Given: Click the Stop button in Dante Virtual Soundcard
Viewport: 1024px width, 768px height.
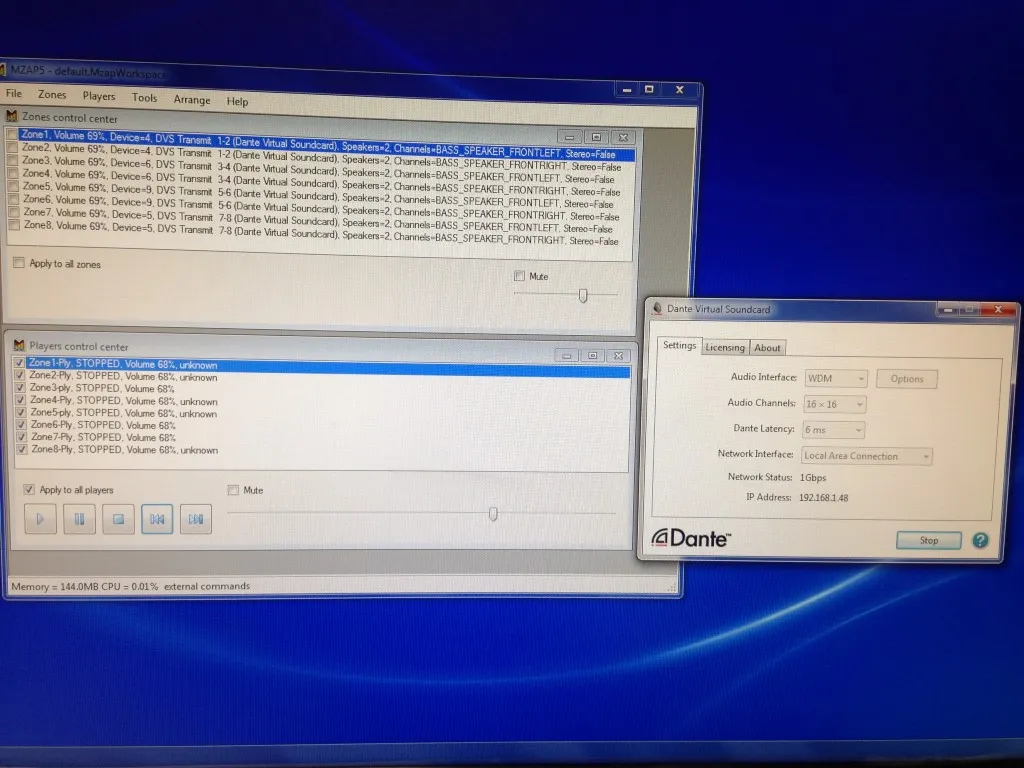Looking at the screenshot, I should click(929, 540).
